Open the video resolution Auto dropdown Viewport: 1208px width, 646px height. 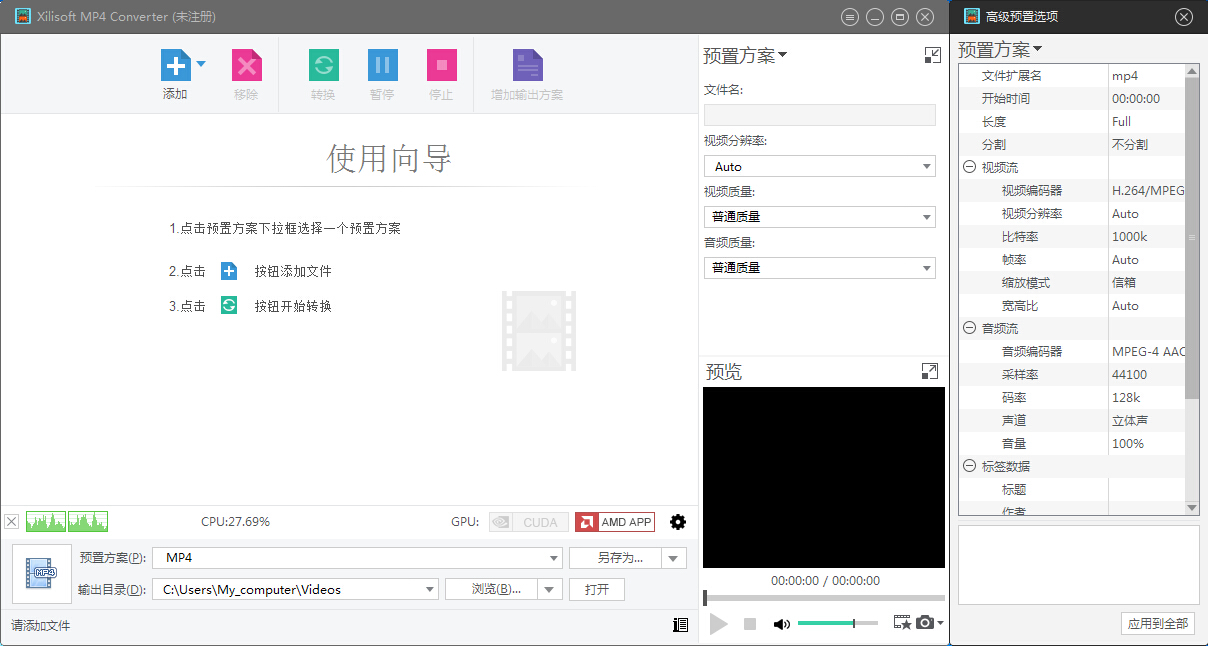pyautogui.click(x=819, y=167)
